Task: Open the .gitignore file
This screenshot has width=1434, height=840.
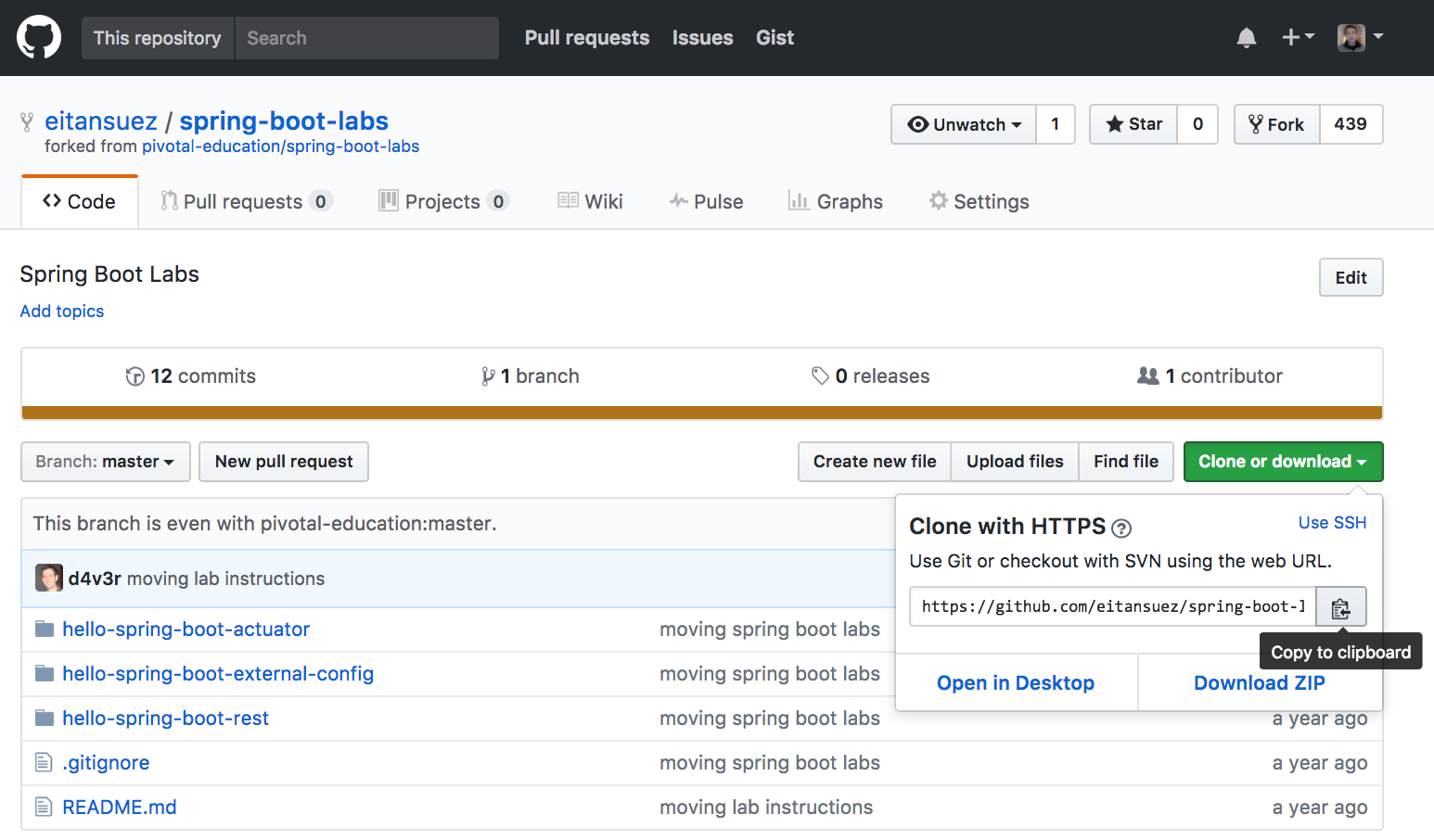Action: point(106,763)
